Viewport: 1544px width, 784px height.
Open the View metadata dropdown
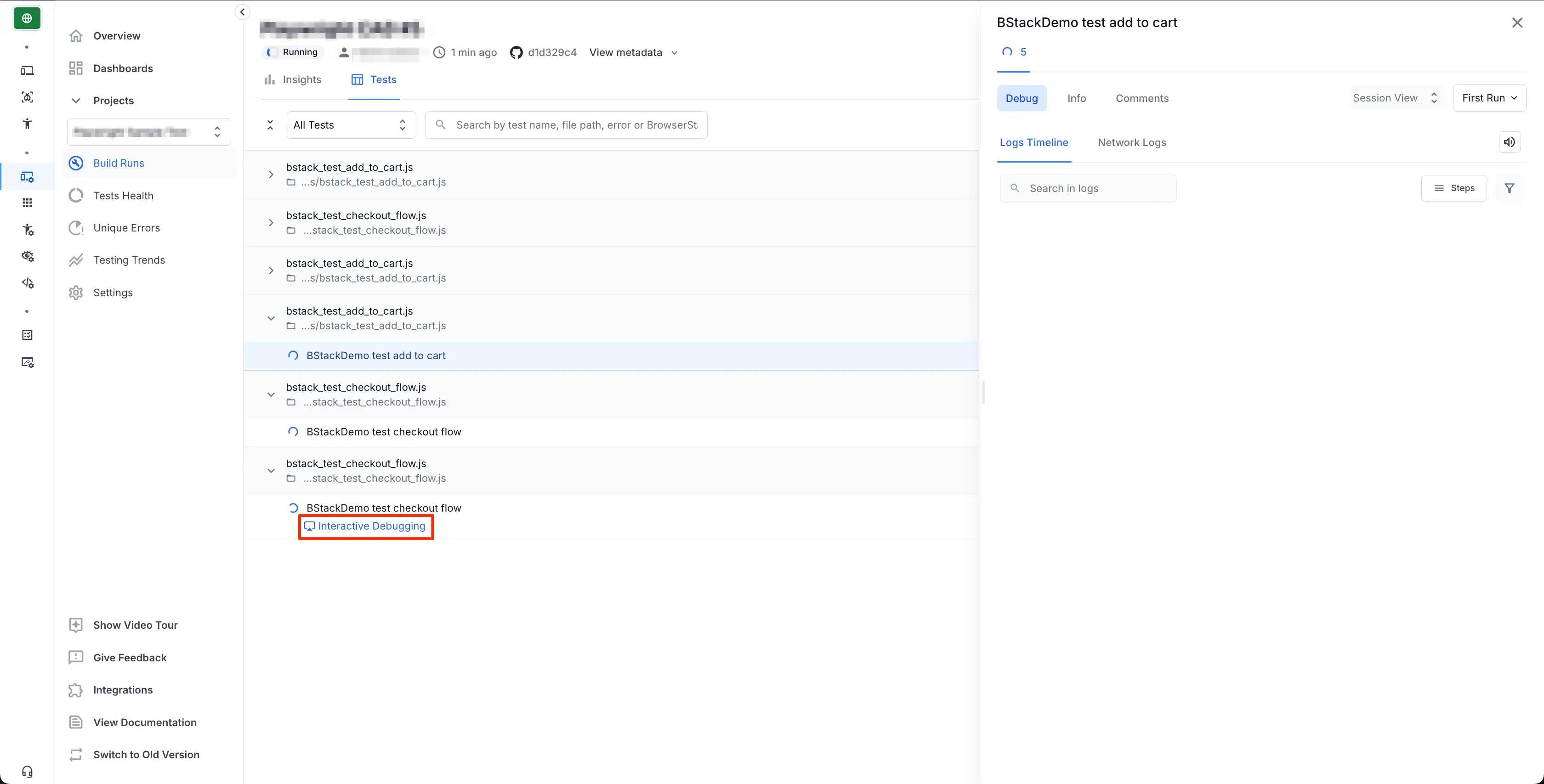point(634,52)
